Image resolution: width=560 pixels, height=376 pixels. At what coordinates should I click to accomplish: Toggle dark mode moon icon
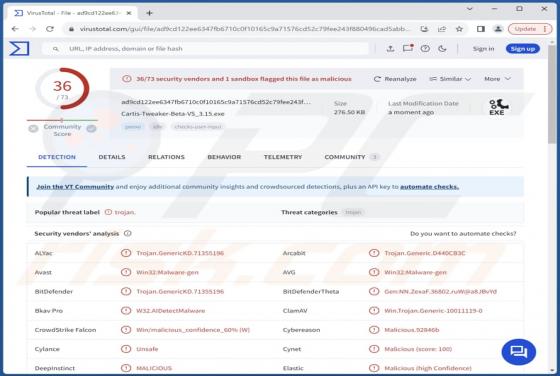click(x=442, y=49)
